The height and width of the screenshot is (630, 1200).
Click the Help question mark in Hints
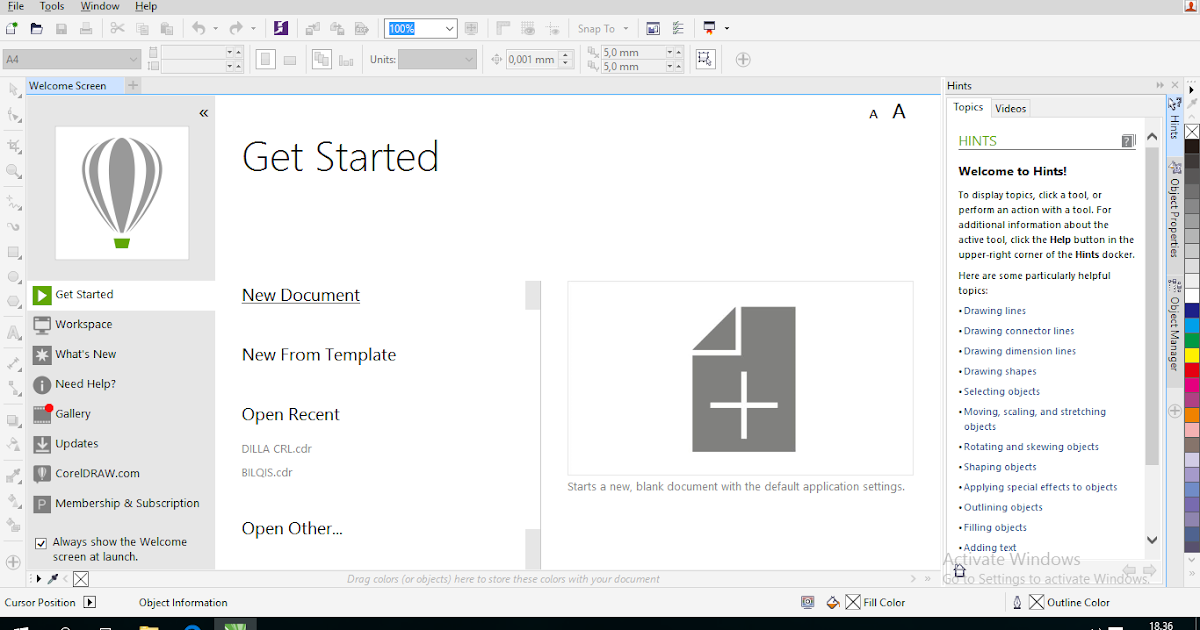click(x=1128, y=141)
